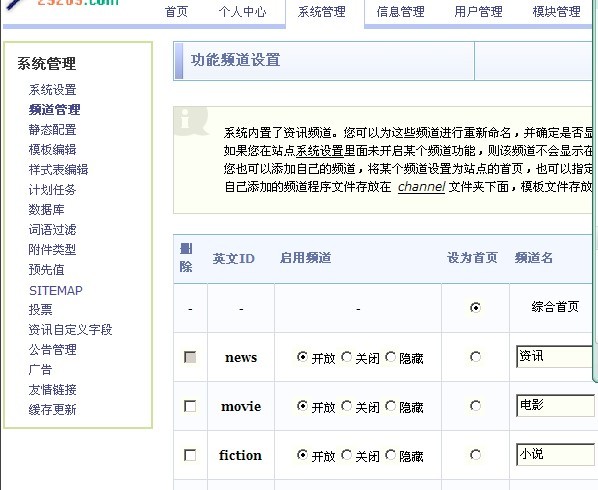Select 开放 radio for news channel
The height and width of the screenshot is (490, 598).
point(302,357)
